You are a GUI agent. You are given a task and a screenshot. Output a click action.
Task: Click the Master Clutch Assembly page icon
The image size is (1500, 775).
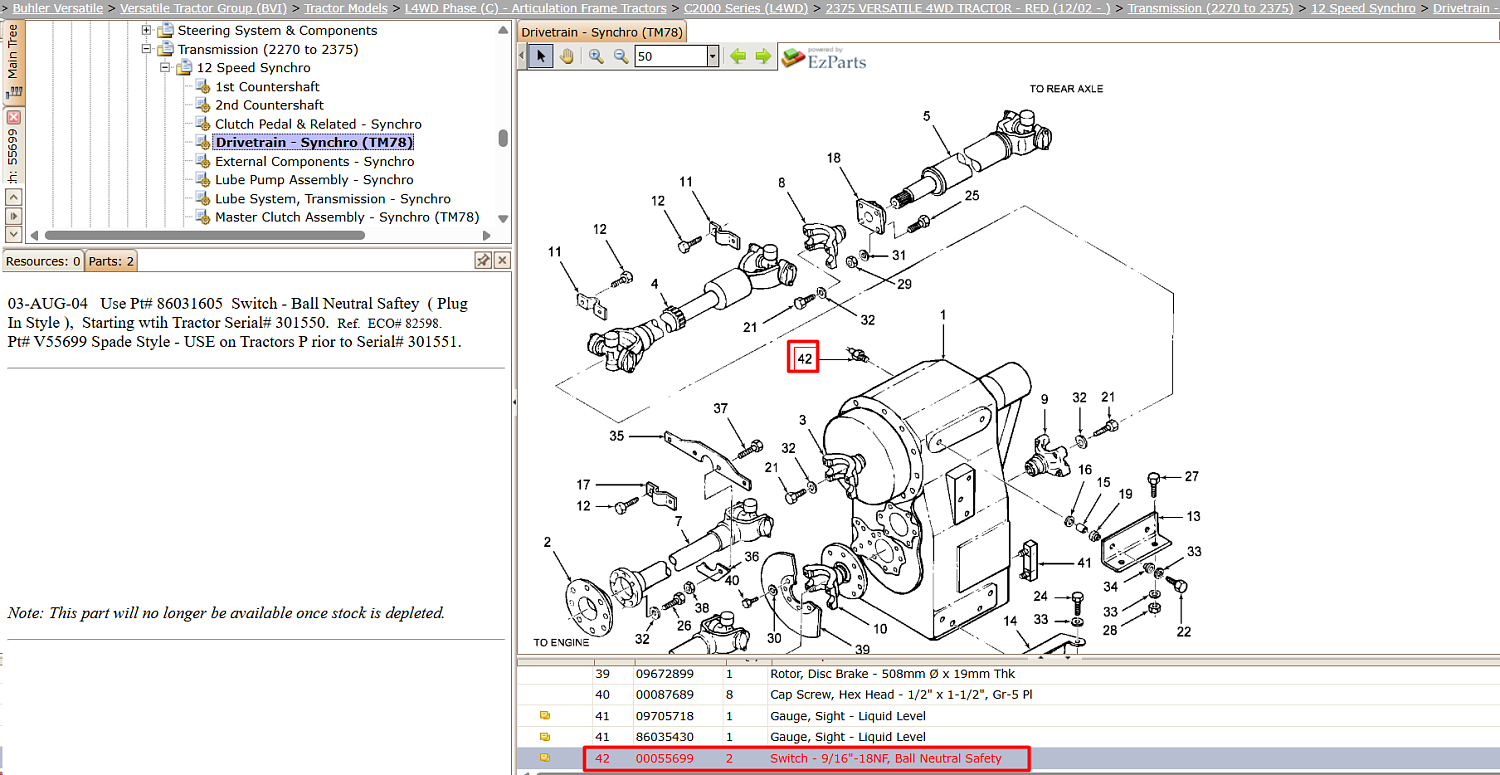click(203, 217)
